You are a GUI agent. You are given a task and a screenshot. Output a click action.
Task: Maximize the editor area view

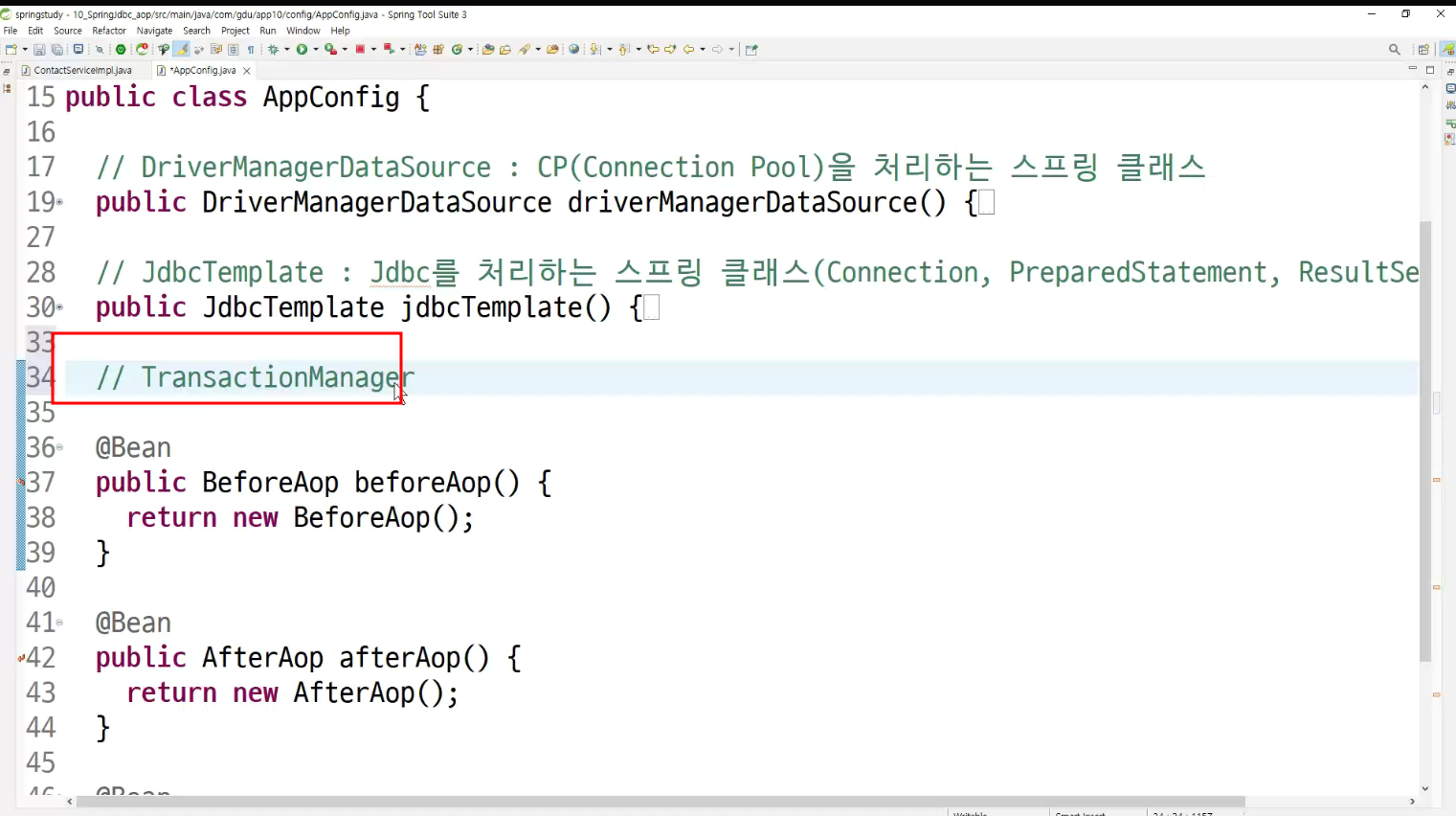point(1430,70)
